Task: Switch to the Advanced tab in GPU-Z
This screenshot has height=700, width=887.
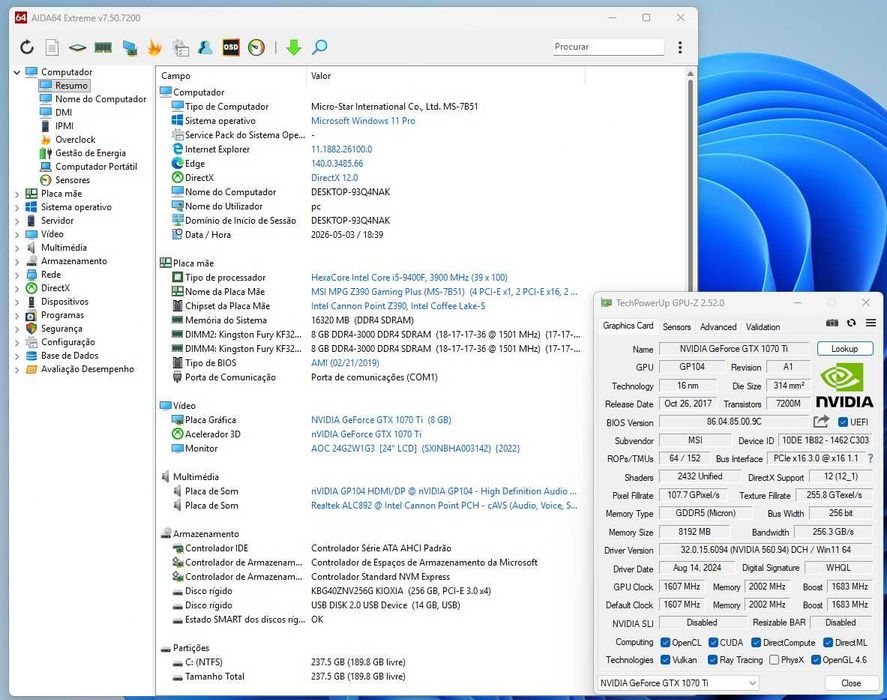Action: point(718,327)
